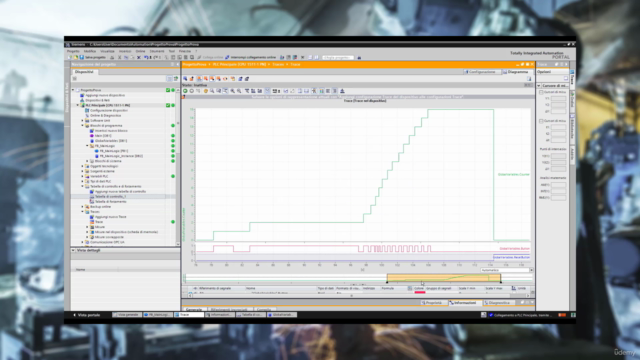Select Tabella di controllo_1 in tree
640x360 pixels.
point(110,196)
